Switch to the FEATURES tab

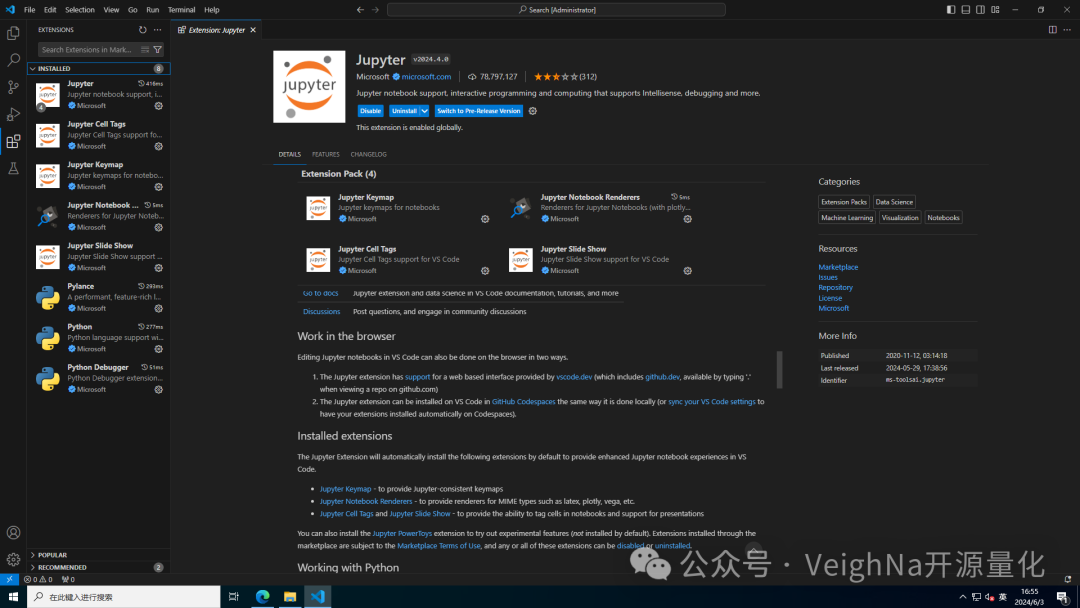click(x=326, y=154)
